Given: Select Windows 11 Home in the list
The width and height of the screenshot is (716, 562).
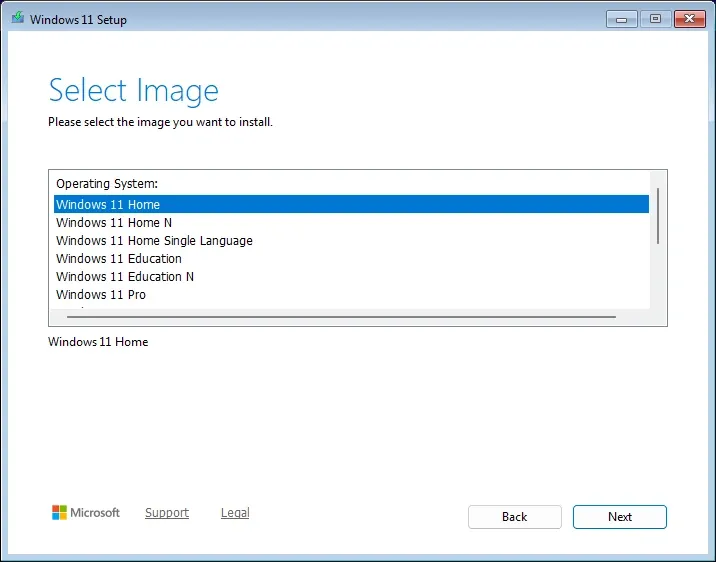Looking at the screenshot, I should [351, 204].
